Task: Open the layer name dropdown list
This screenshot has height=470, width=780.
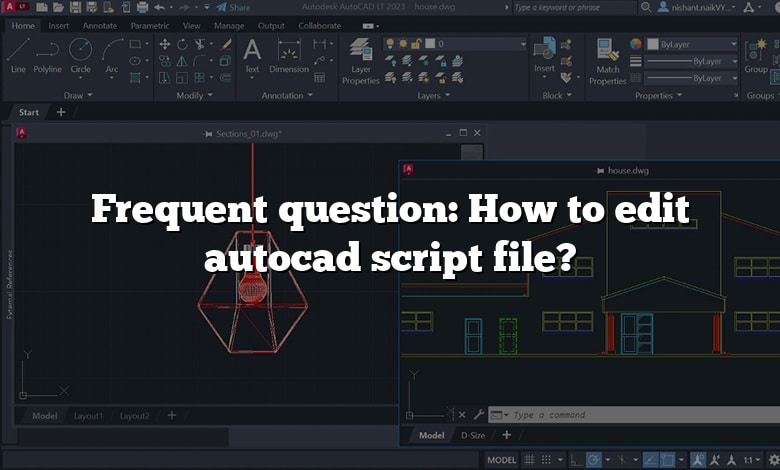Action: click(523, 44)
